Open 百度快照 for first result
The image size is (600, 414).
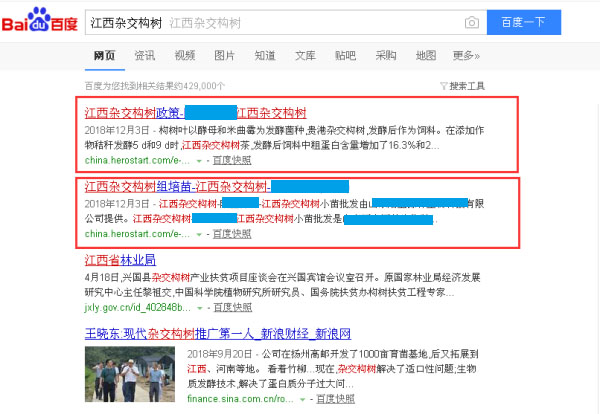[232, 160]
